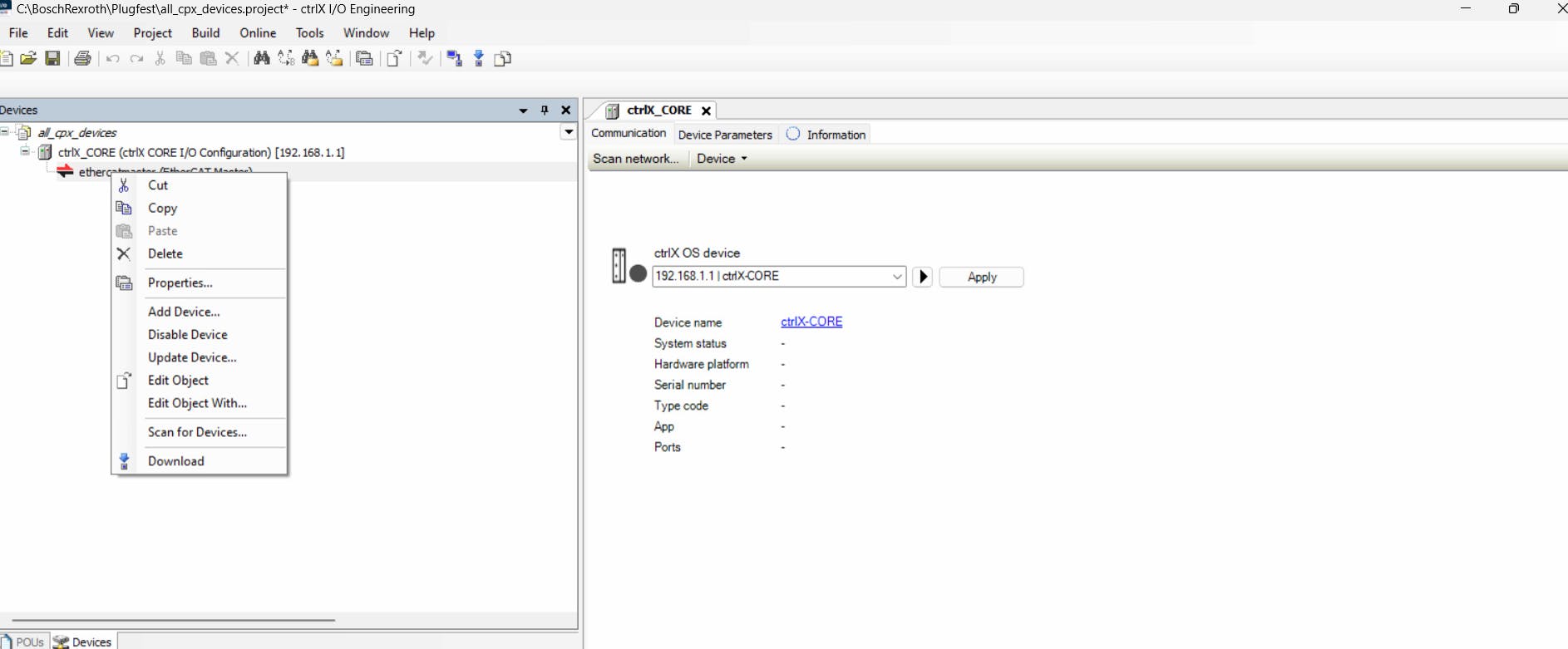Viewport: 1568px width, 649px height.
Task: Choose Copy from the context menu
Action: pos(200,208)
